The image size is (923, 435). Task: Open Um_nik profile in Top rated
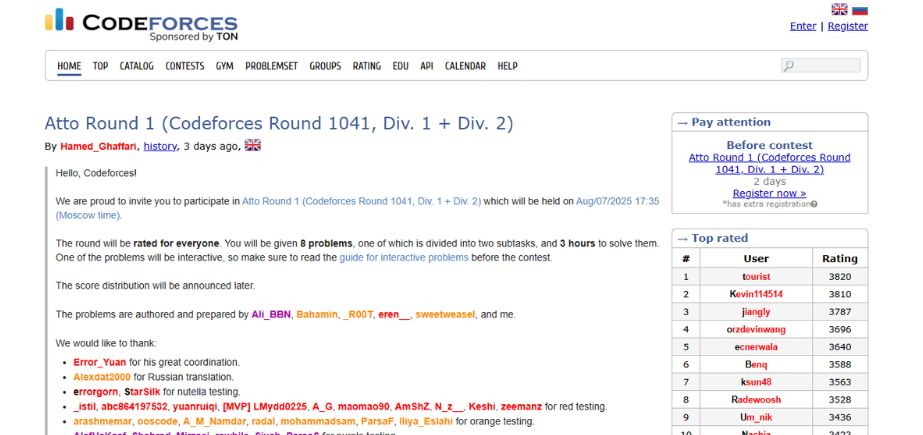[x=756, y=417]
